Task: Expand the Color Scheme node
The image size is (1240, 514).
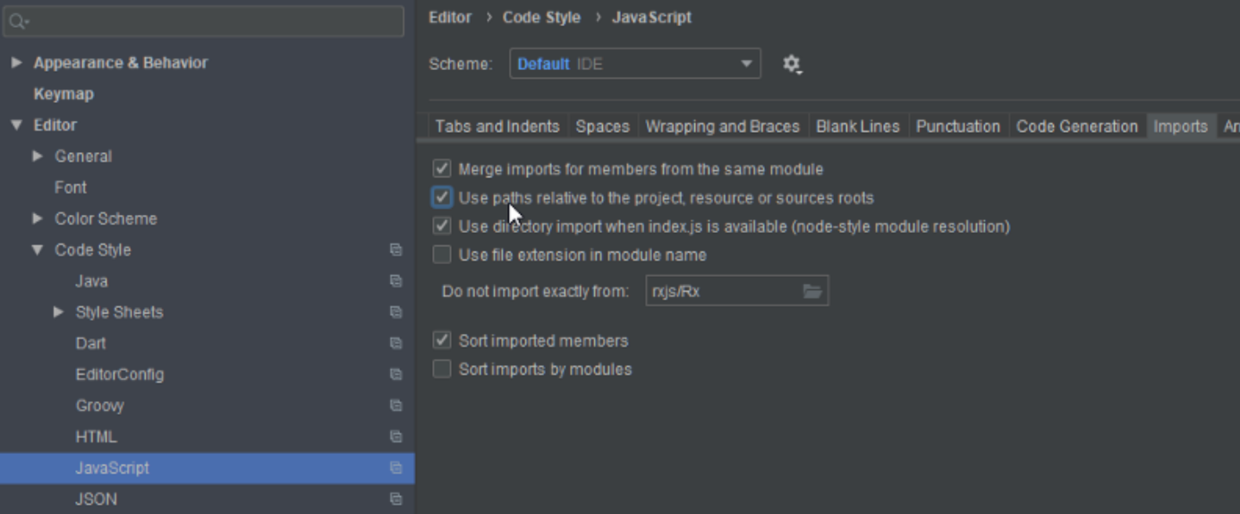Action: (x=38, y=218)
